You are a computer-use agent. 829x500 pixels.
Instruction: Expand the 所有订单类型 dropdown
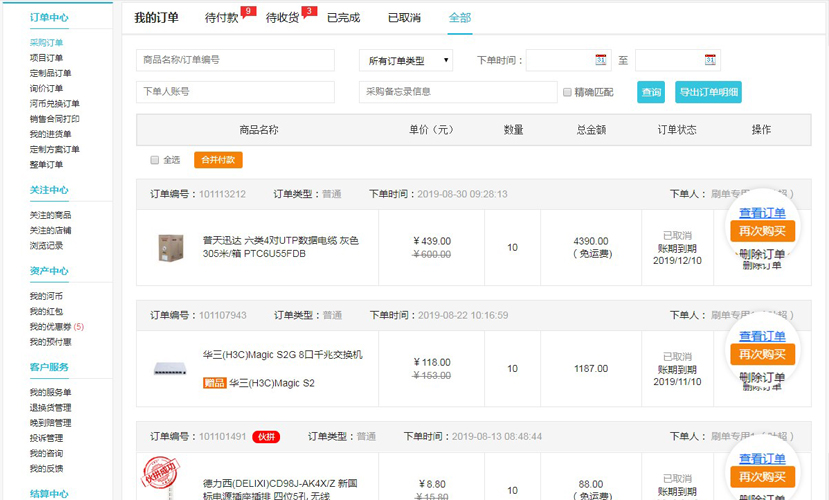point(406,60)
